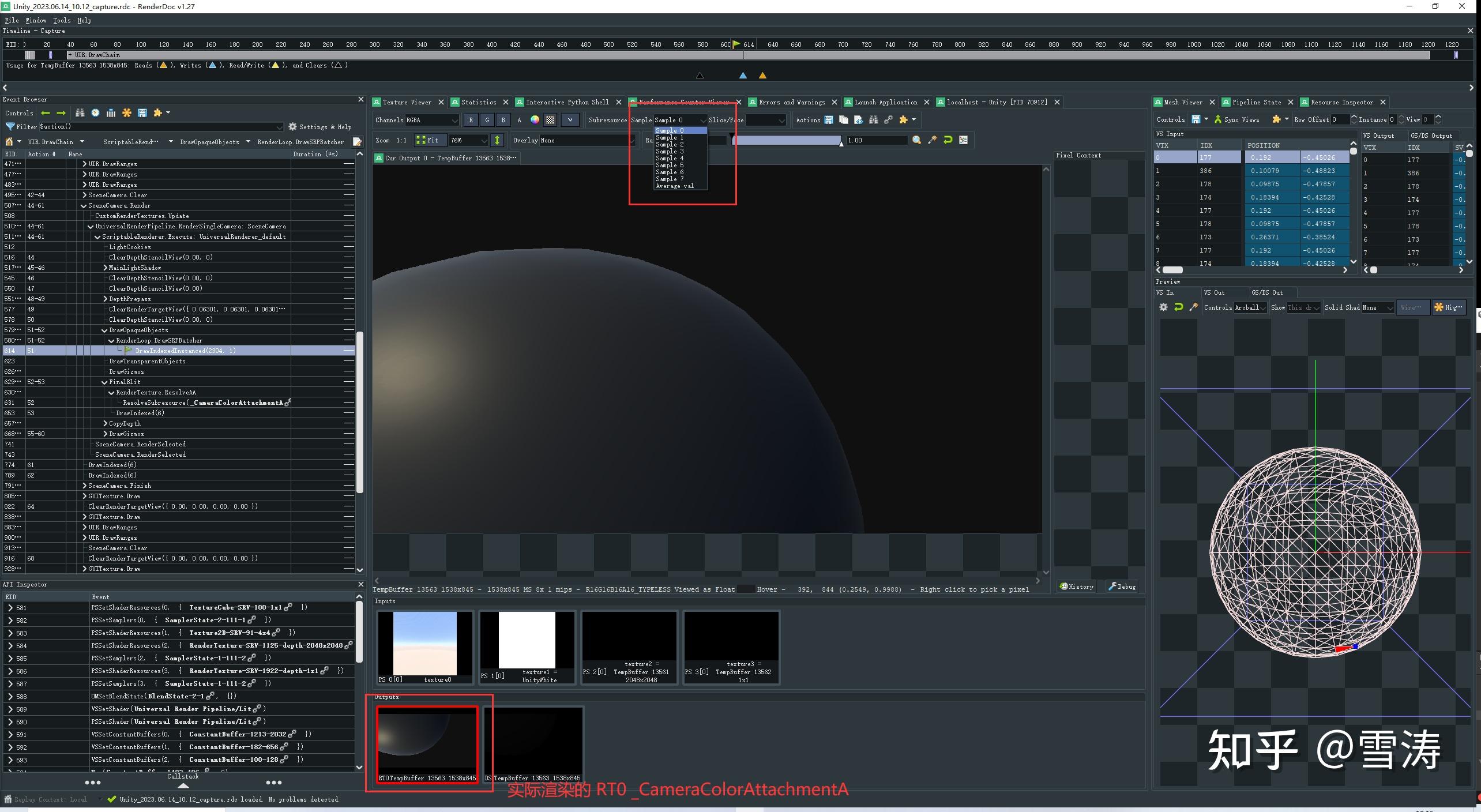Screen dimensions: 1481x812
Task: Open the mesh preview settings gear icon
Action: coord(1163,307)
